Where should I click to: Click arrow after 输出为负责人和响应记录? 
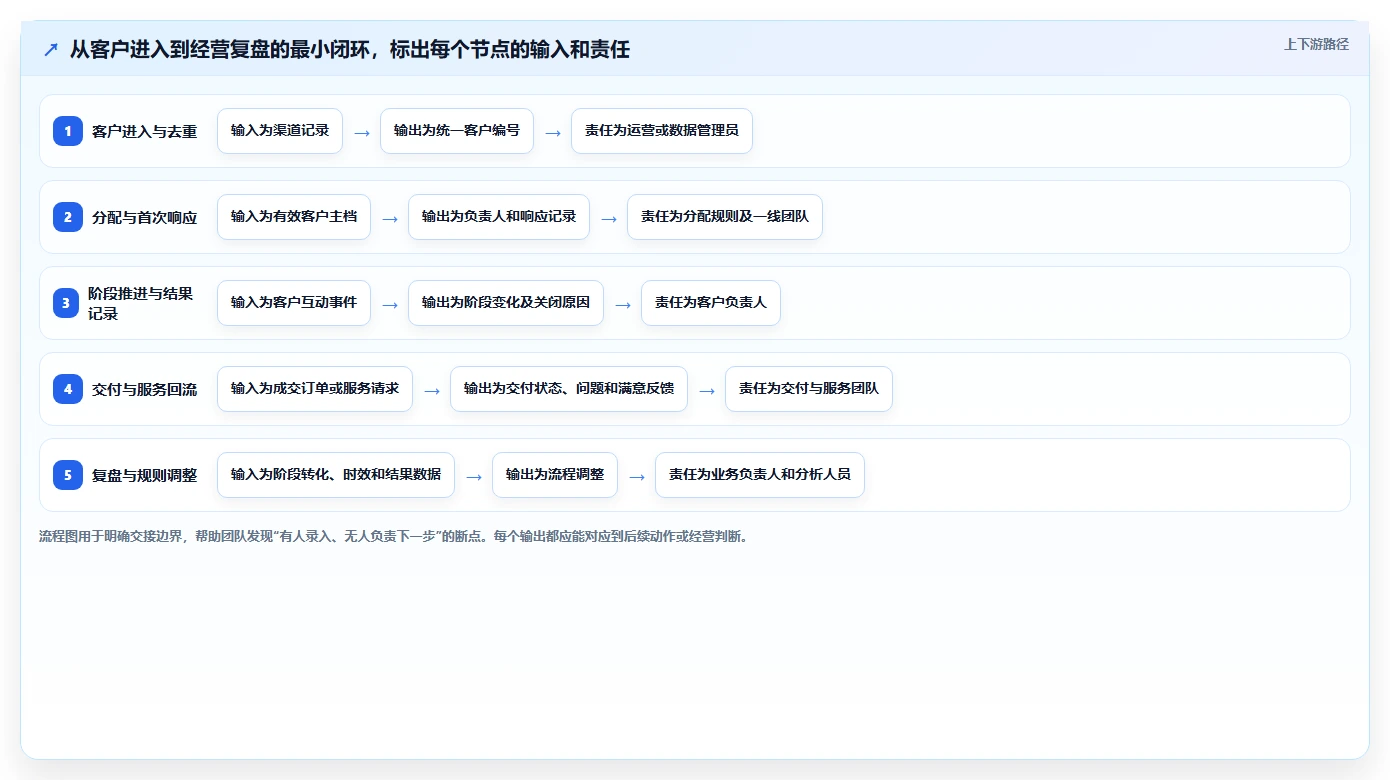(609, 218)
